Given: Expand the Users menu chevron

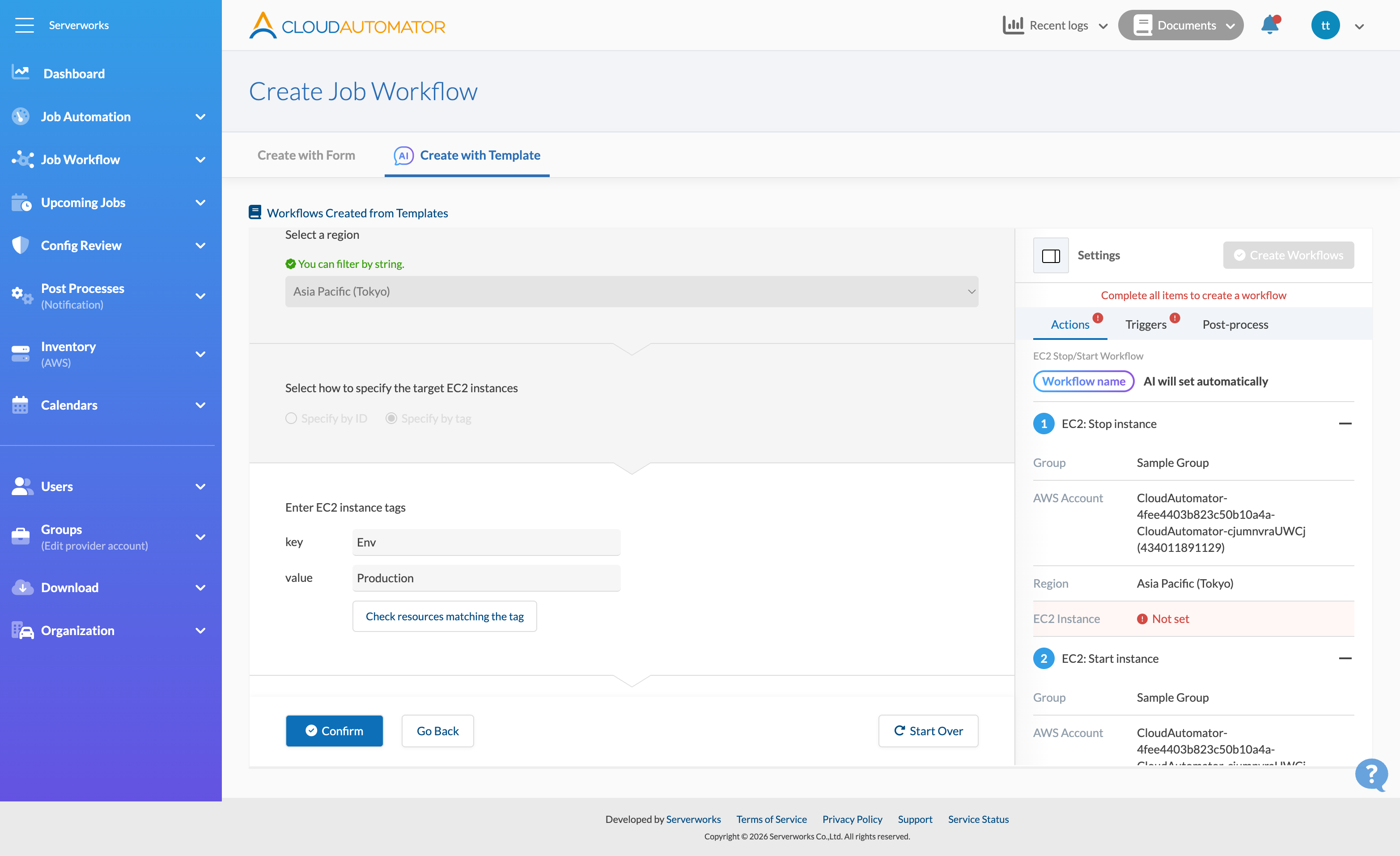Looking at the screenshot, I should [x=200, y=486].
